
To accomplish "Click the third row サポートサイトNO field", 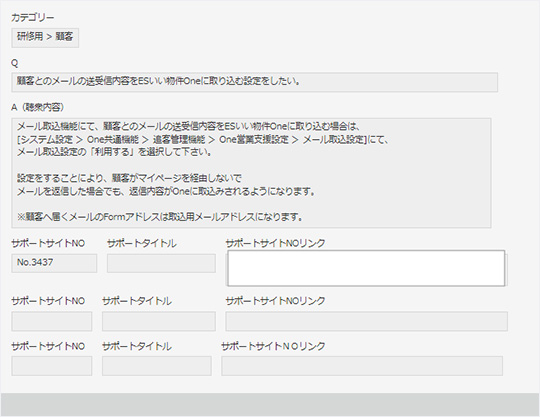I will (x=52, y=366).
